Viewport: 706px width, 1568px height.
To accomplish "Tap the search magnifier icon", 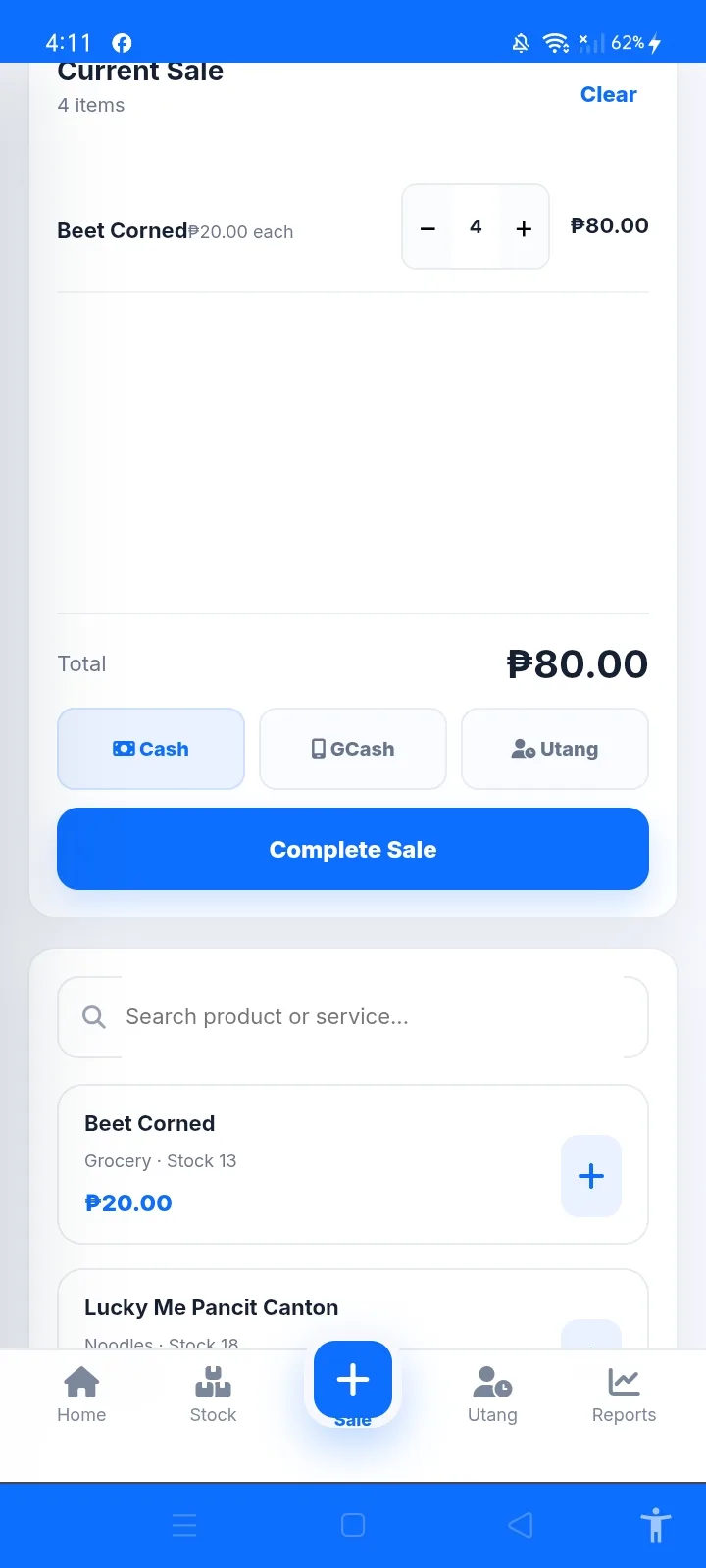I will [x=94, y=1017].
